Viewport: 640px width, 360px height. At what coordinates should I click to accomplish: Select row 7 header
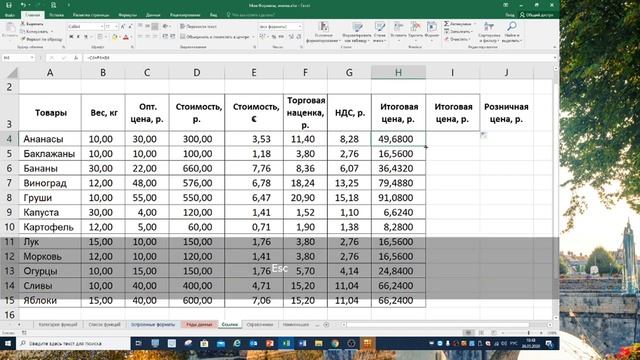click(x=9, y=183)
